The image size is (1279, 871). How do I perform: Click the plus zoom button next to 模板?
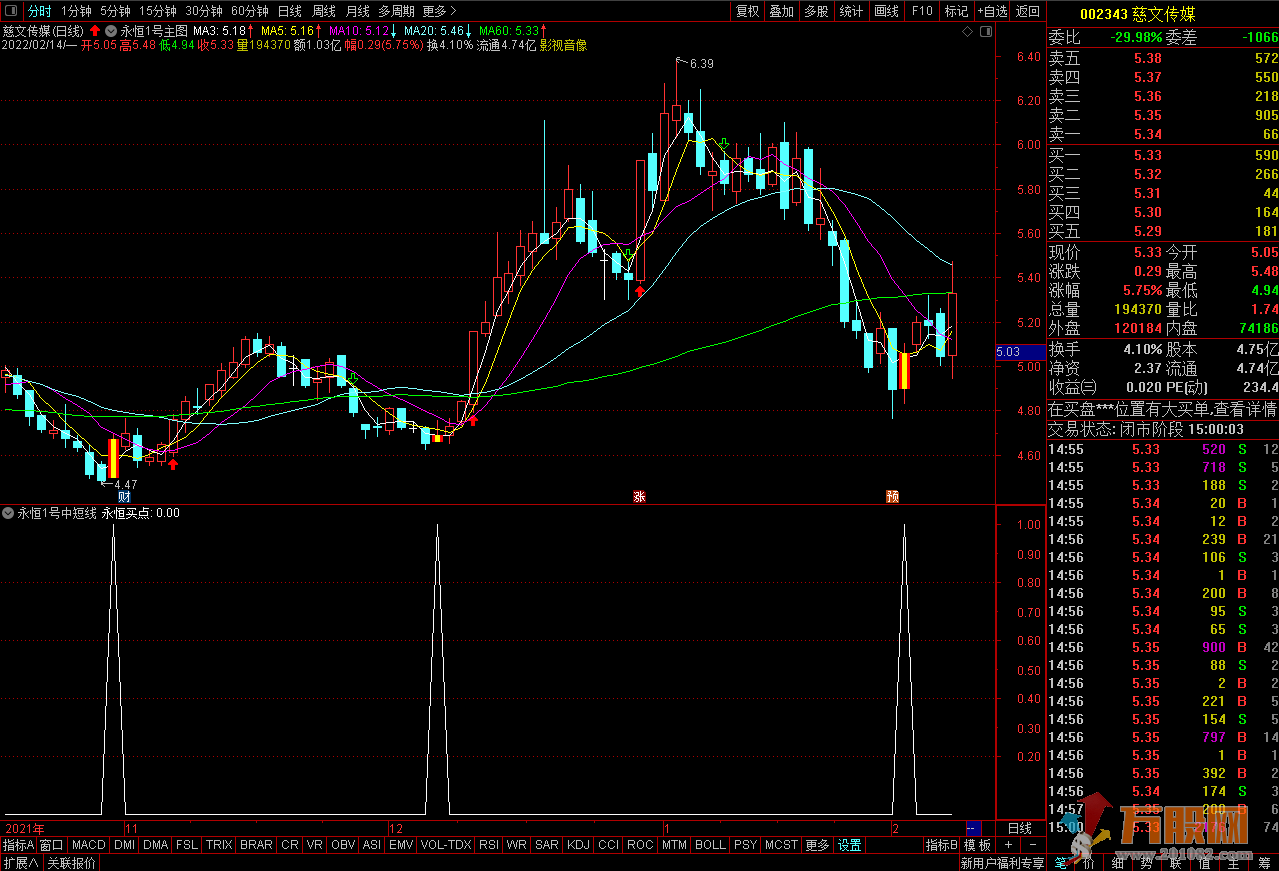[1008, 845]
